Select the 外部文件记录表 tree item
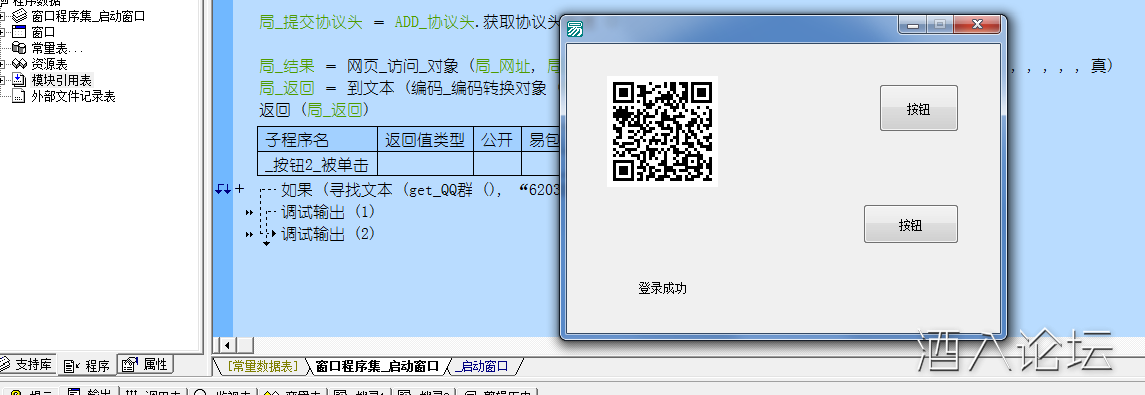1145x395 pixels. pyautogui.click(x=73, y=96)
